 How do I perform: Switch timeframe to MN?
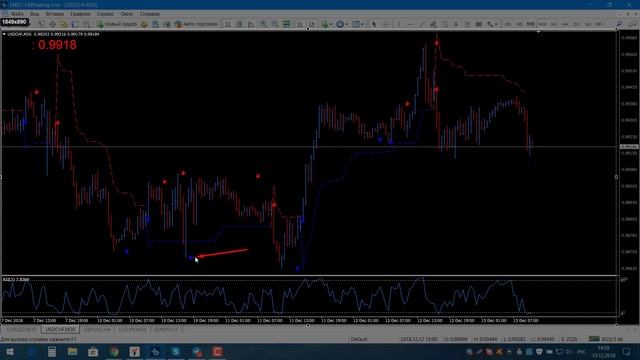598,24
